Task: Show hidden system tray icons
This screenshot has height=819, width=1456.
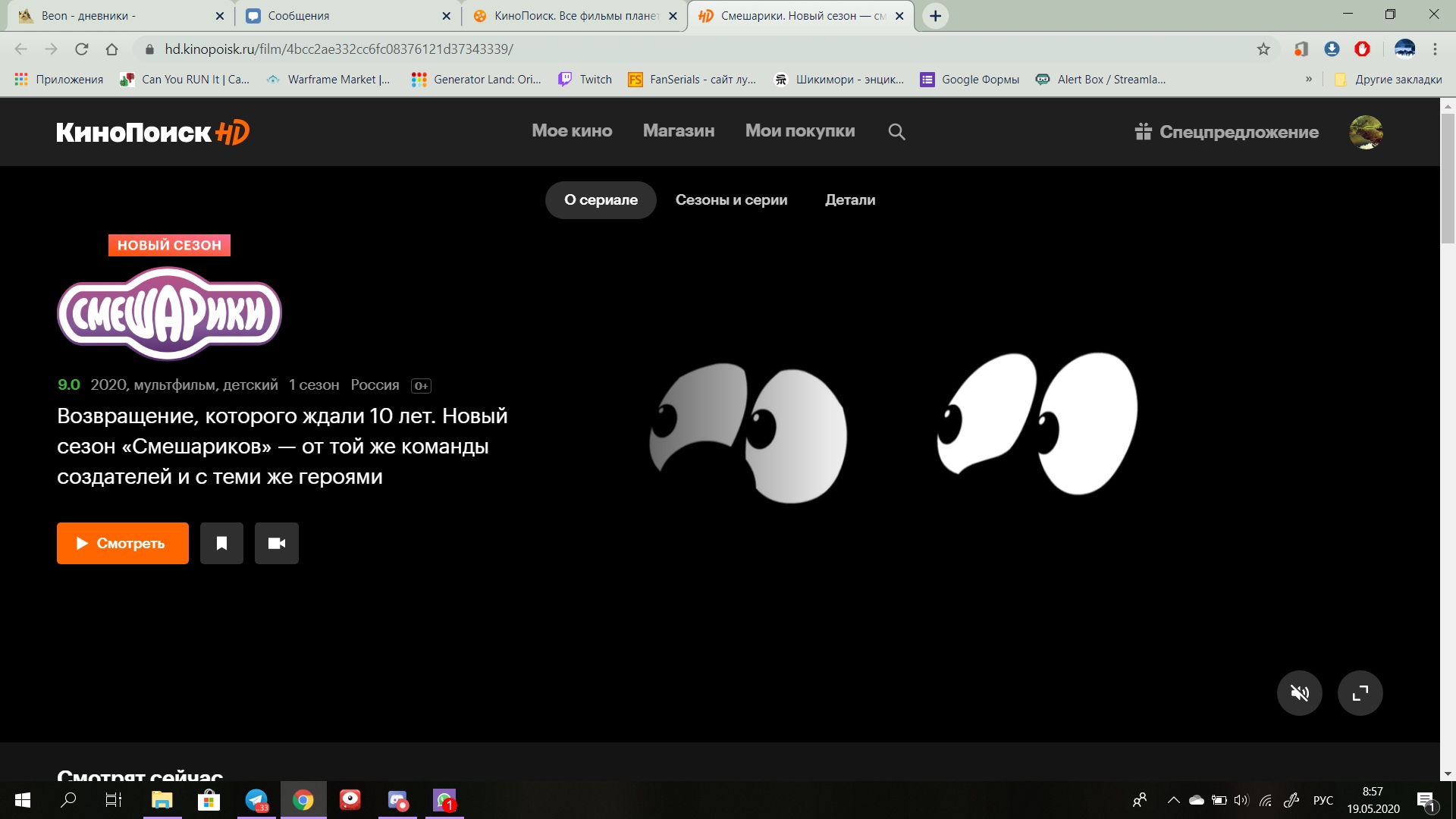Action: point(1173,800)
